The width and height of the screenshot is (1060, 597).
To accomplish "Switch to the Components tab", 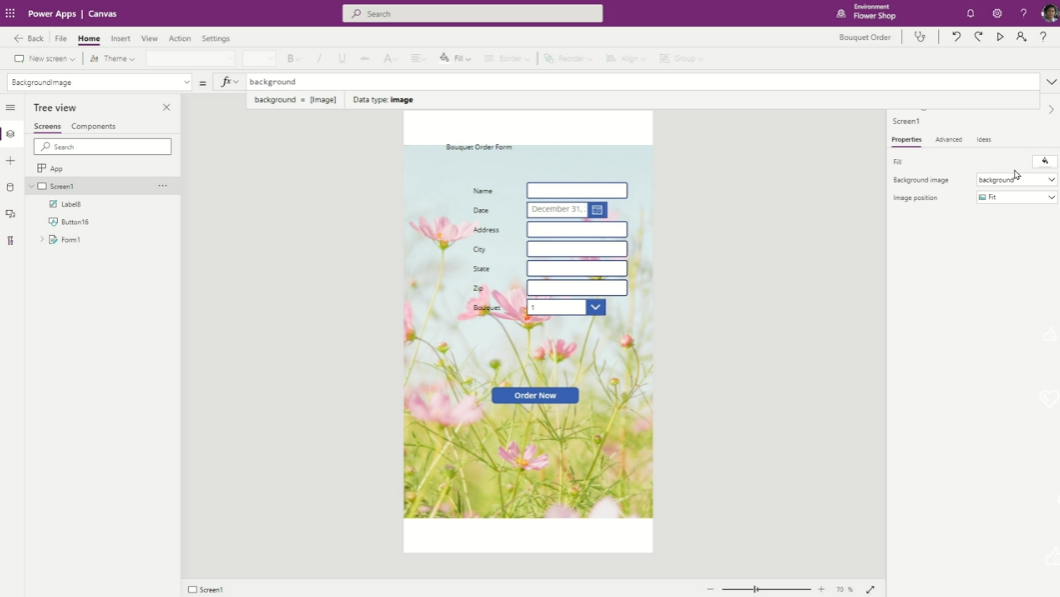I will tap(93, 126).
